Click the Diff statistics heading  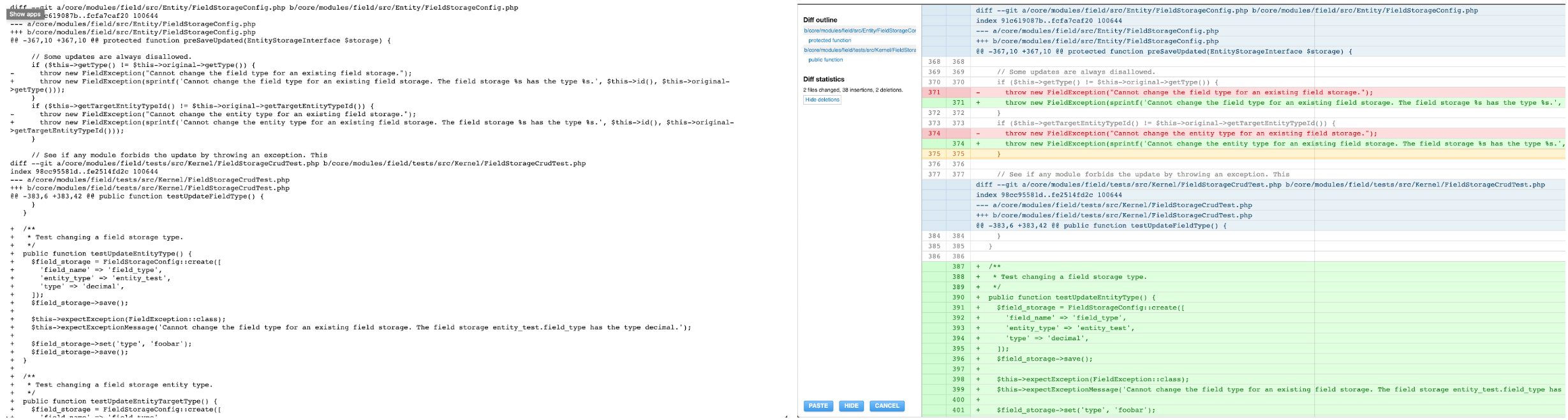pyautogui.click(x=824, y=79)
